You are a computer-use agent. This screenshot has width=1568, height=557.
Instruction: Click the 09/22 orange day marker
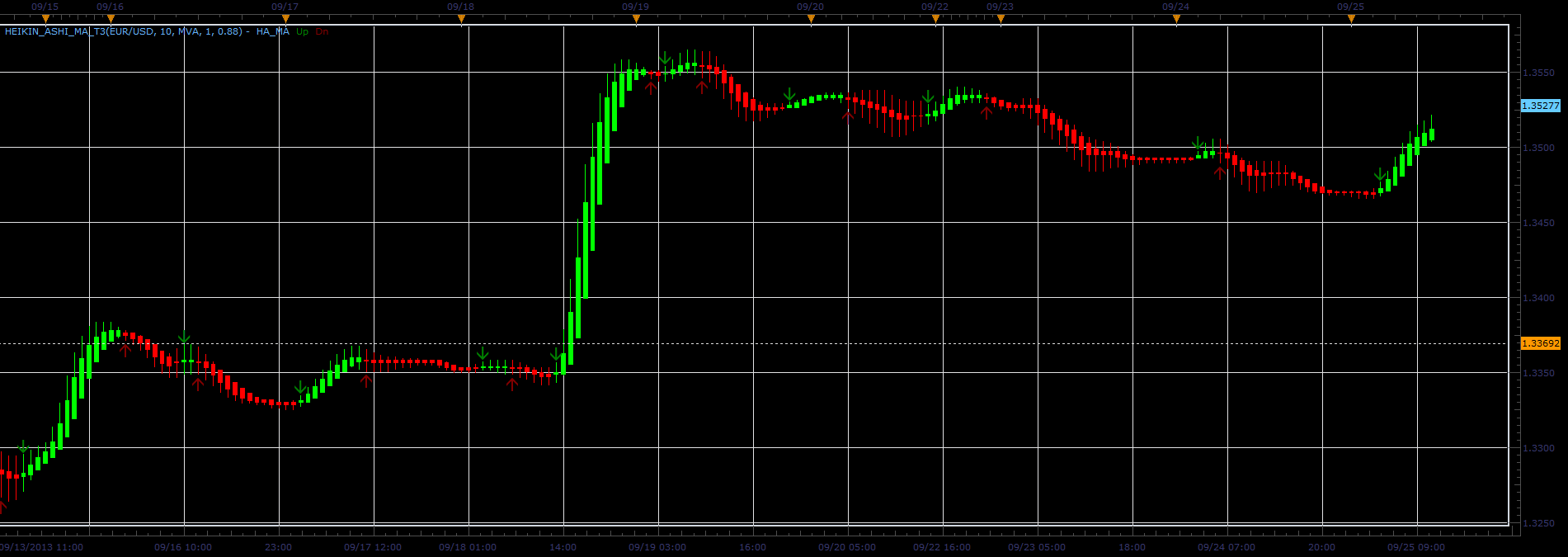pos(935,18)
